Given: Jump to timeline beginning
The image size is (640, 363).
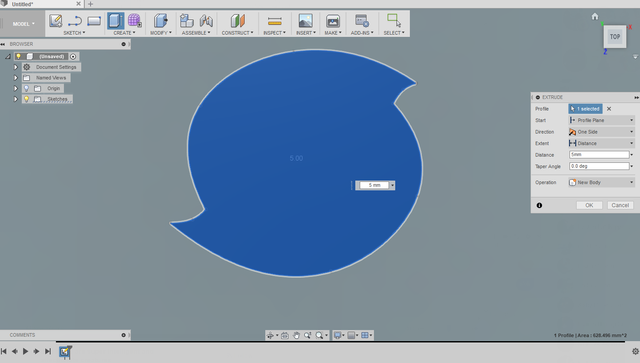Looking at the screenshot, I should [x=4, y=351].
